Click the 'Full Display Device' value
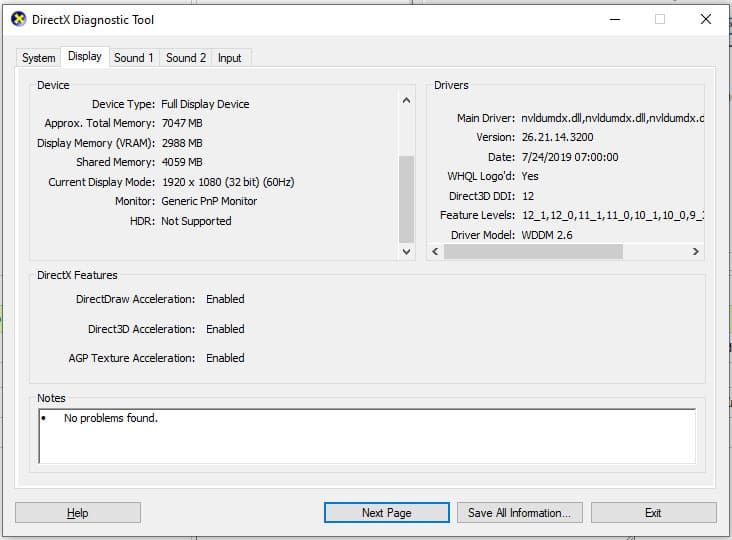Screen dimensions: 732x540 205,104
